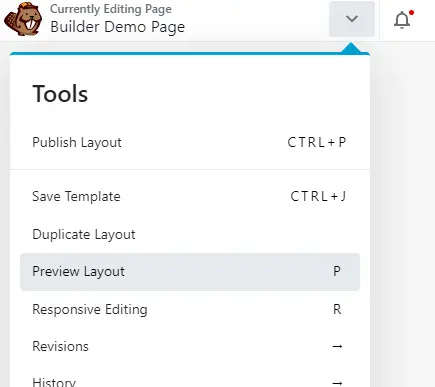Collapse the Tools menu with chevron button
435x387 pixels.
pos(352,19)
